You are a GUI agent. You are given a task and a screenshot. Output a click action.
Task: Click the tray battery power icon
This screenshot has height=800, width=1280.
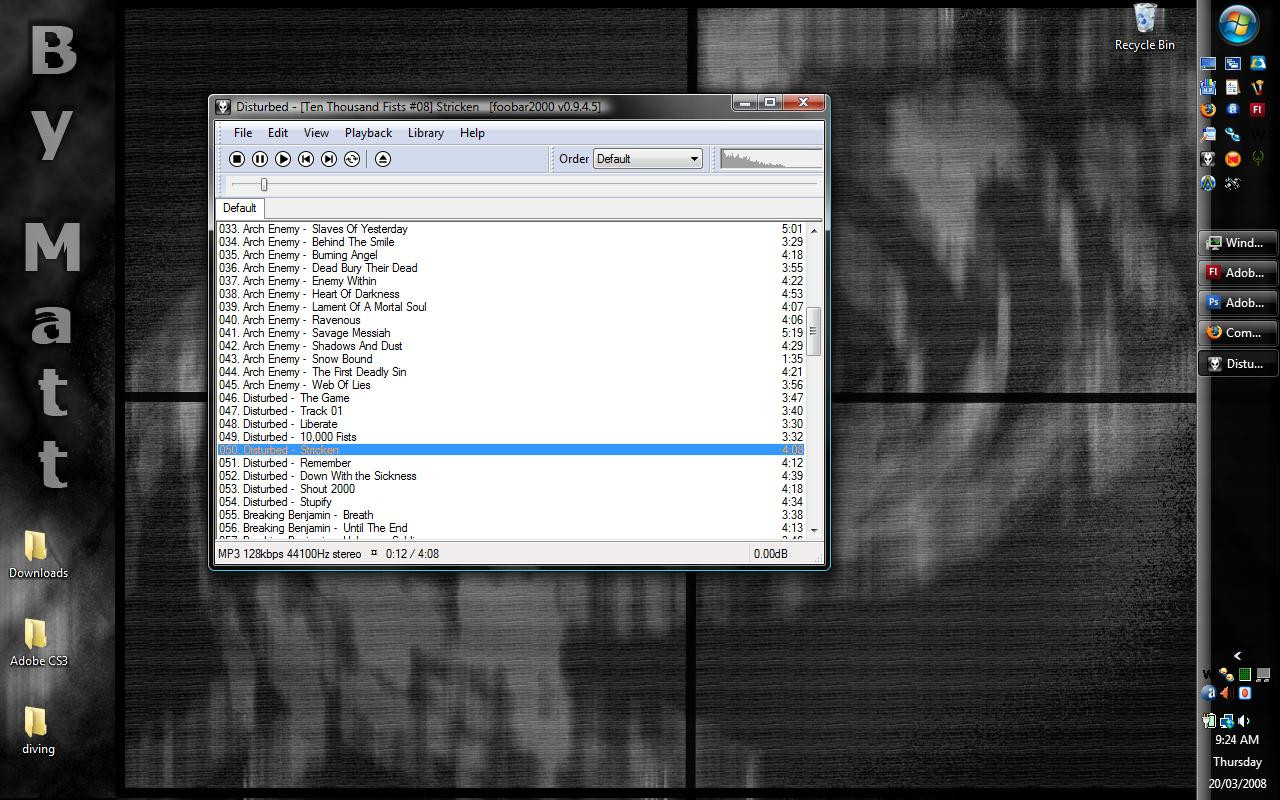tap(1208, 720)
